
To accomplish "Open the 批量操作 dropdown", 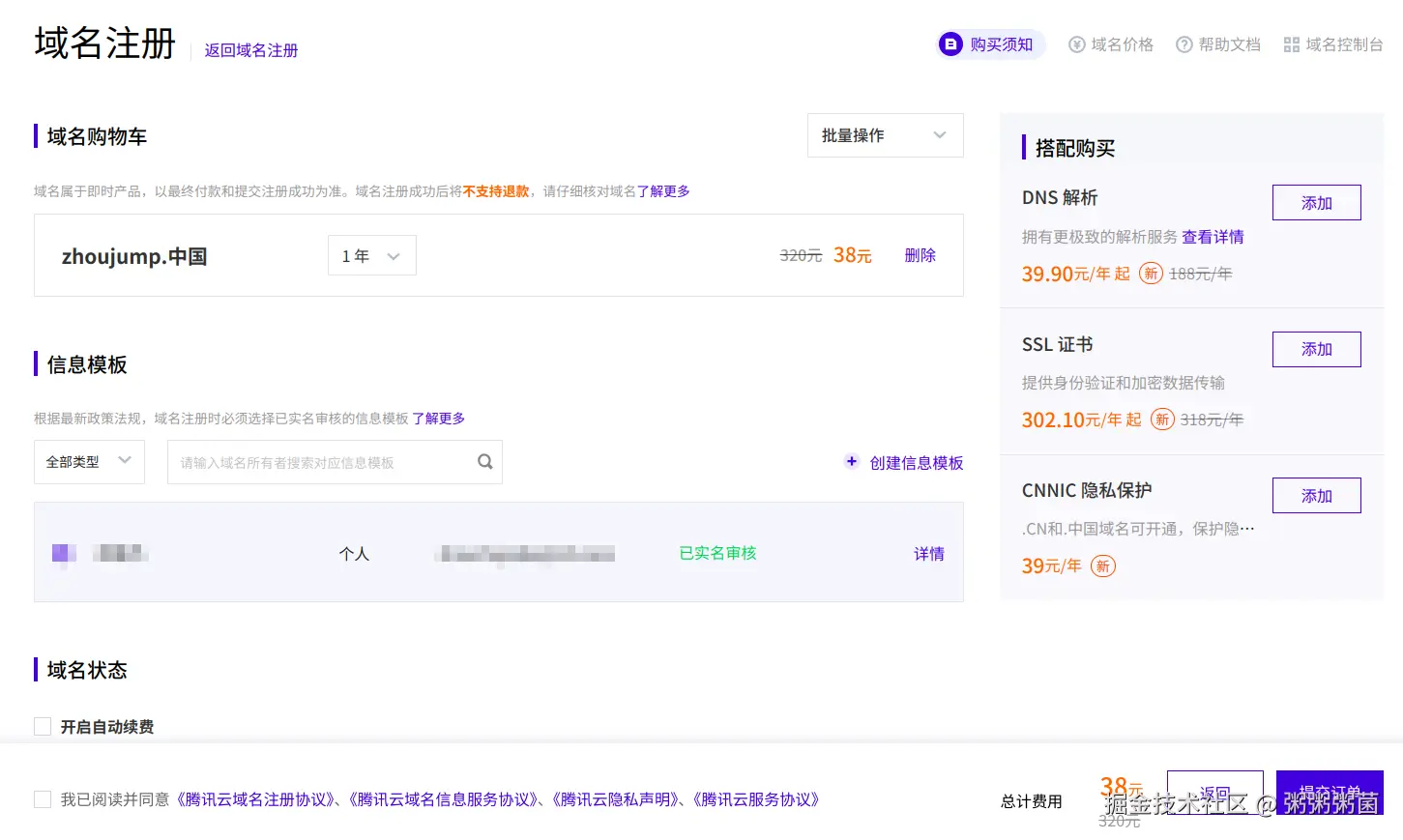I will click(x=885, y=135).
